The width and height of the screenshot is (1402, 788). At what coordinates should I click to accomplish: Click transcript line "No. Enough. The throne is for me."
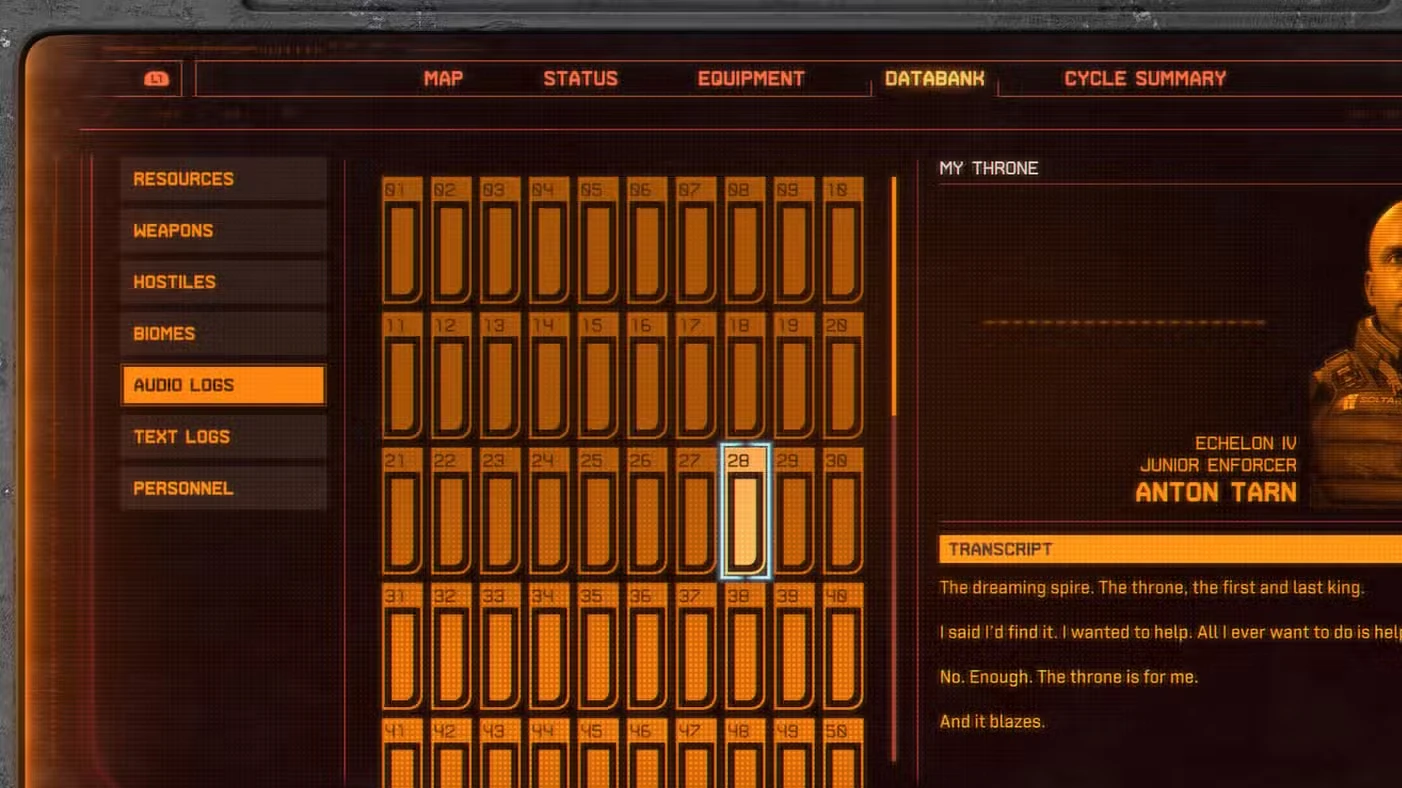(x=1068, y=677)
